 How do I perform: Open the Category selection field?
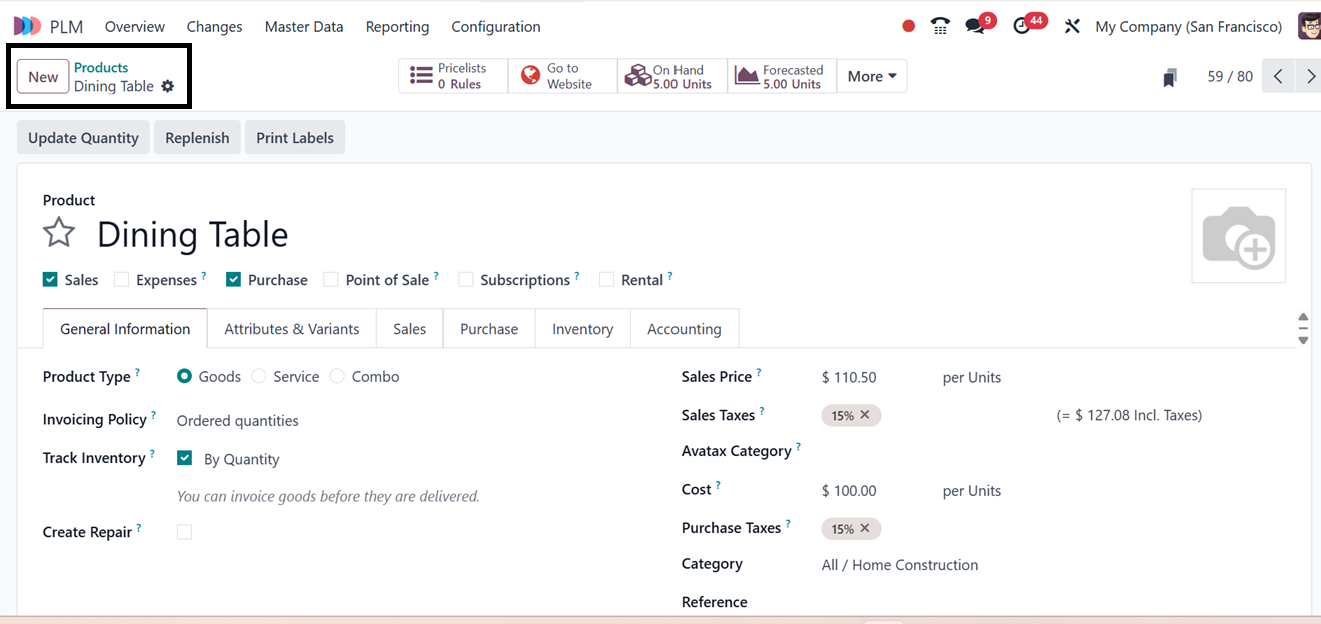(x=900, y=565)
